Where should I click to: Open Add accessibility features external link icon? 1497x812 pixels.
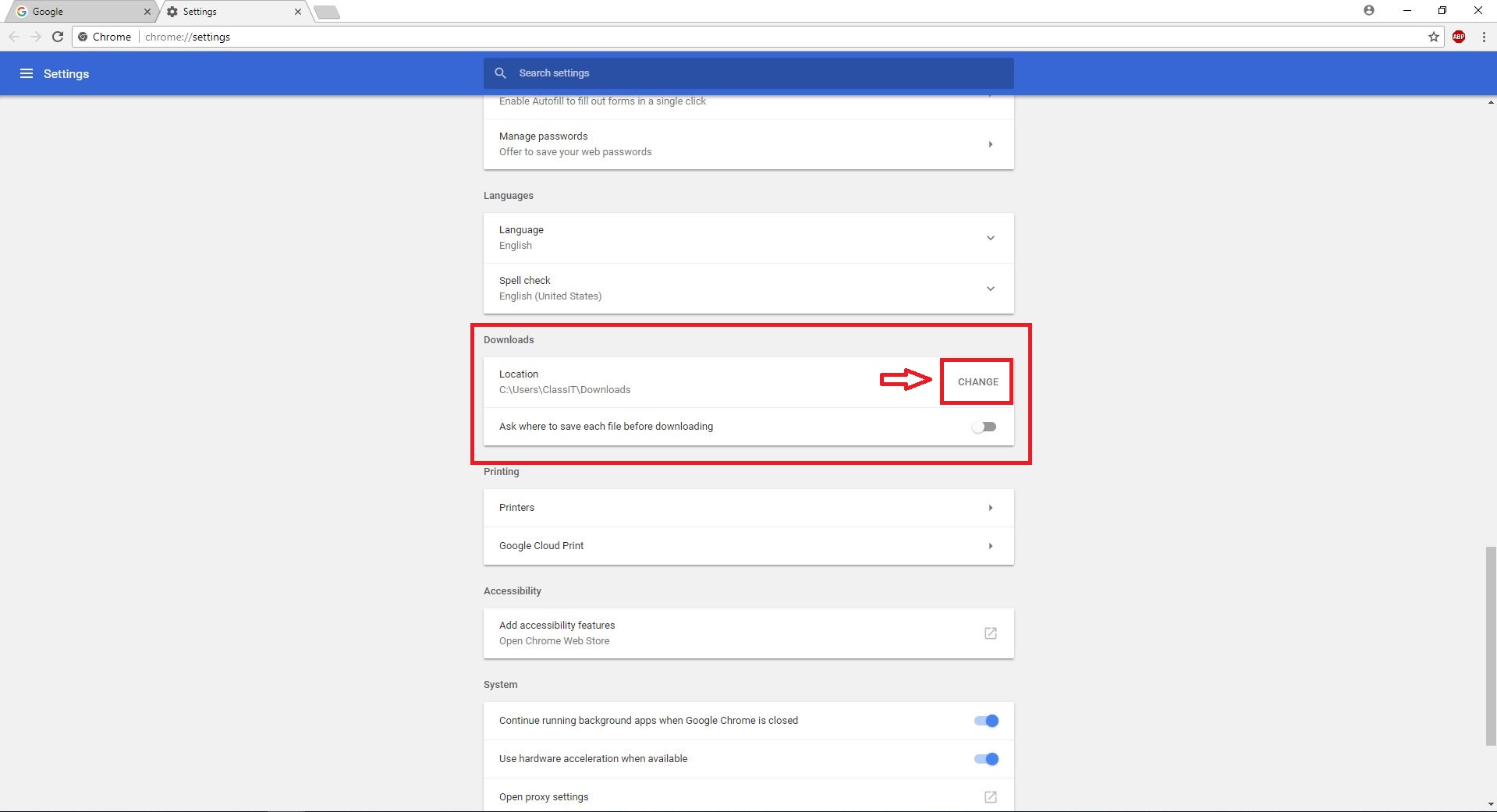pos(990,633)
